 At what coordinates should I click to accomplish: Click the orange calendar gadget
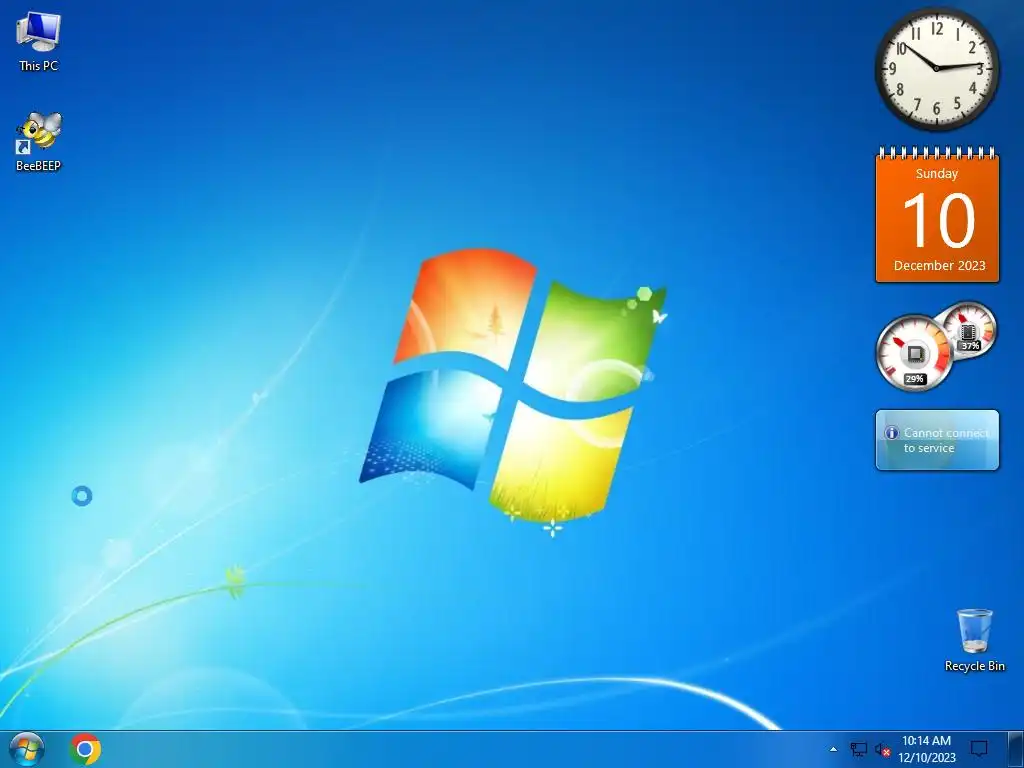tap(937, 215)
